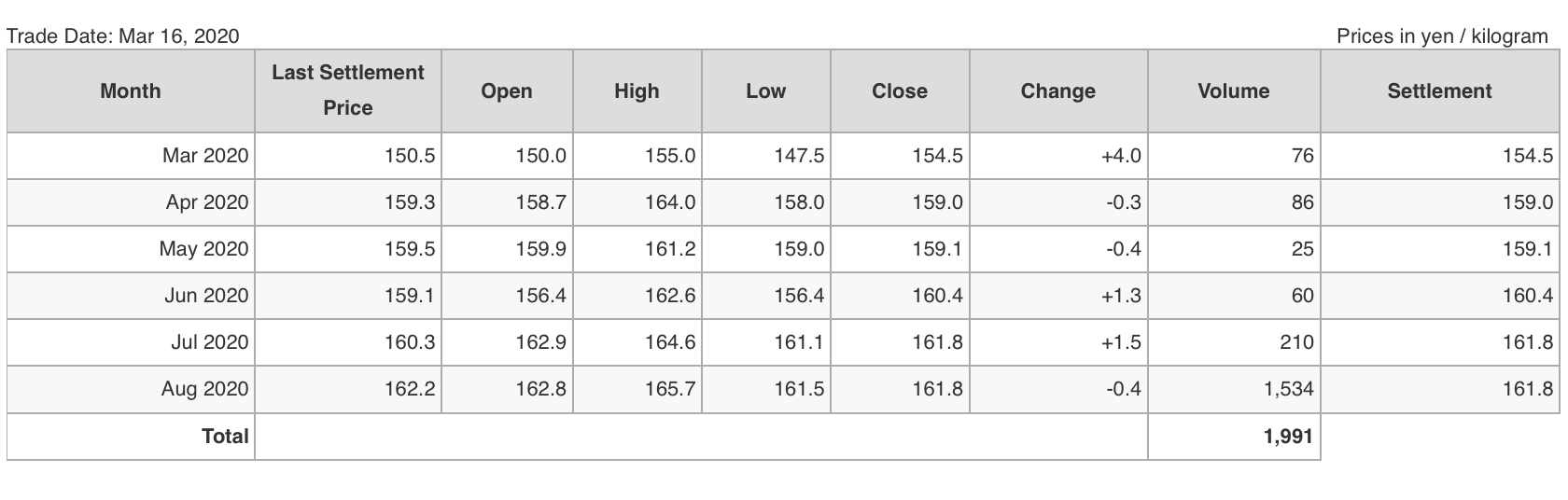Click the Settlement column header
Screen dimensions: 1568x500
click(x=1440, y=90)
